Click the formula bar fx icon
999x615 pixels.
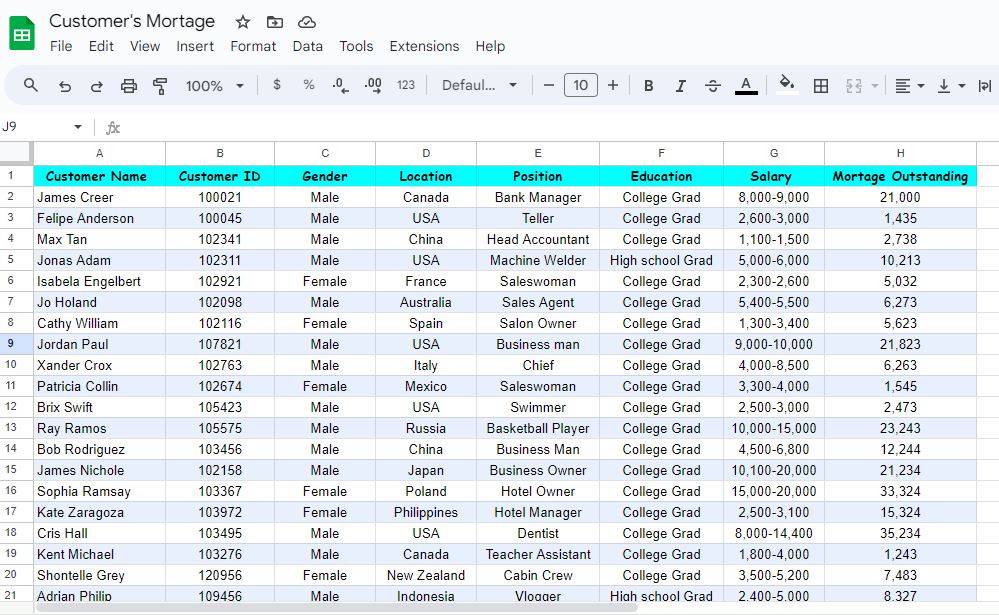coord(113,127)
